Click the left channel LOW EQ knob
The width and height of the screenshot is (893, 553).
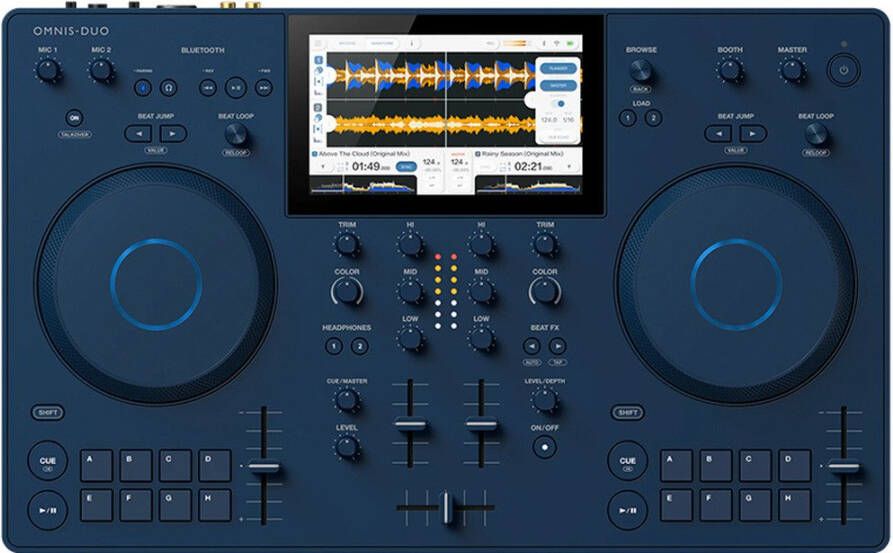[410, 339]
